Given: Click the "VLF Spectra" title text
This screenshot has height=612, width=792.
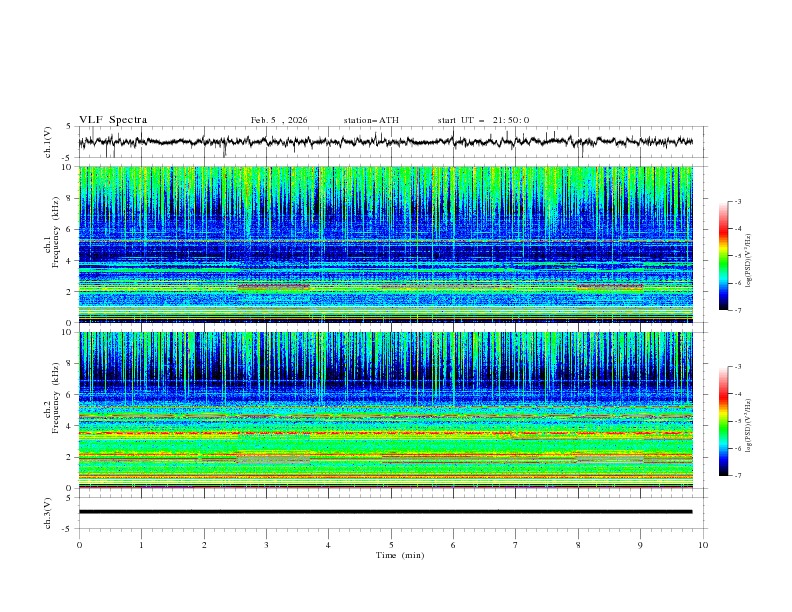Looking at the screenshot, I should (113, 120).
